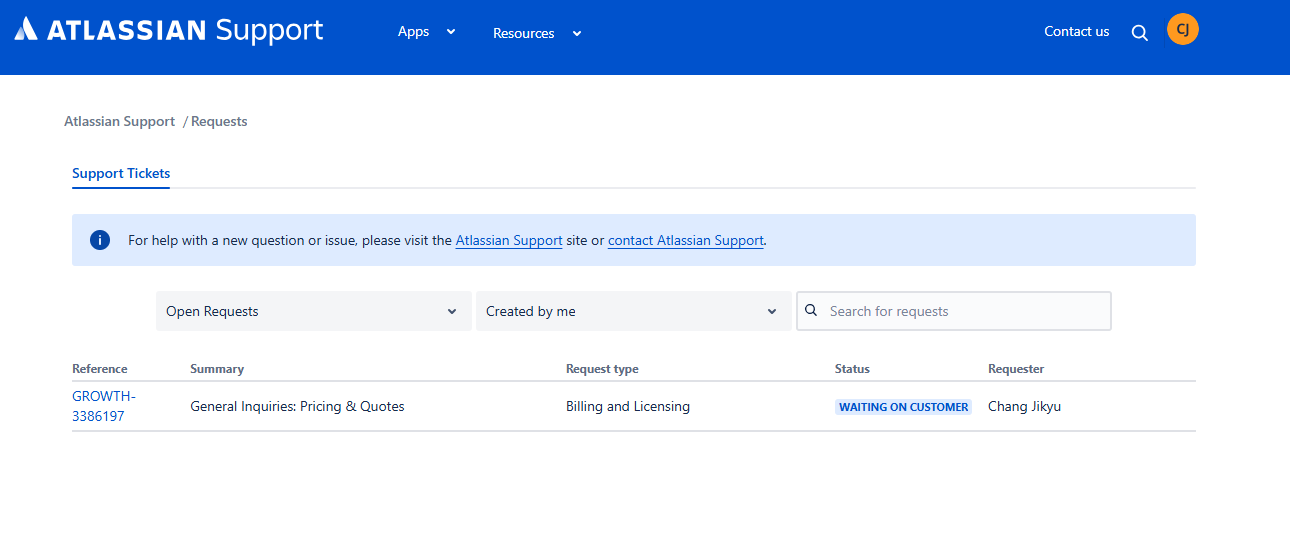1290x555 pixels.
Task: Open the CJ user avatar menu
Action: [1183, 29]
